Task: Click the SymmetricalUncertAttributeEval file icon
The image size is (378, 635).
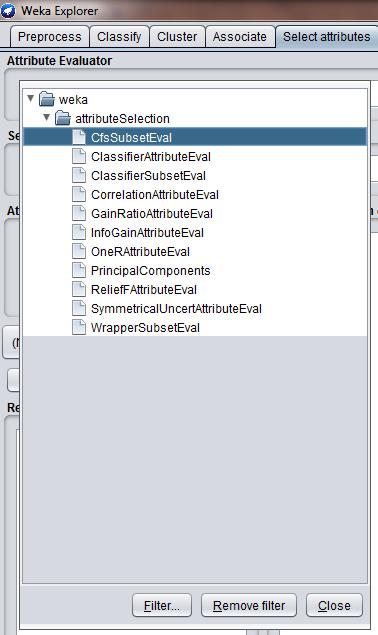Action: point(79,309)
